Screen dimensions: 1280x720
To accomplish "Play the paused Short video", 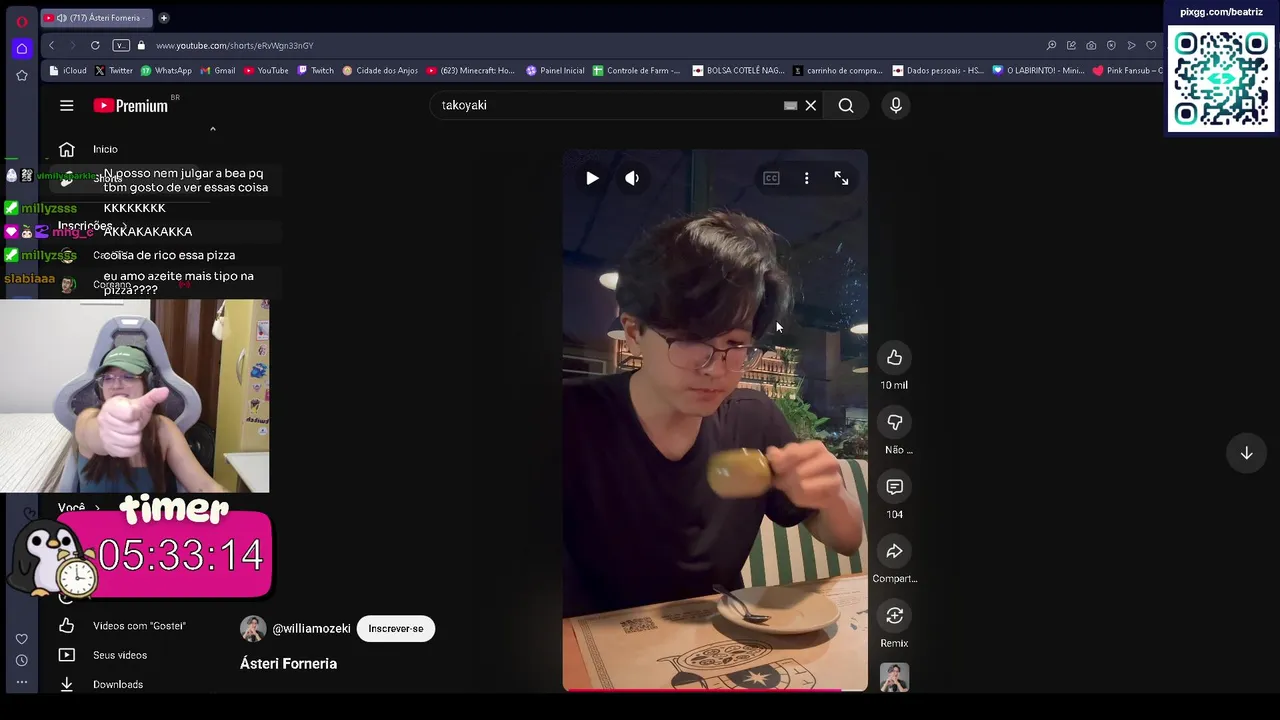I will click(592, 178).
